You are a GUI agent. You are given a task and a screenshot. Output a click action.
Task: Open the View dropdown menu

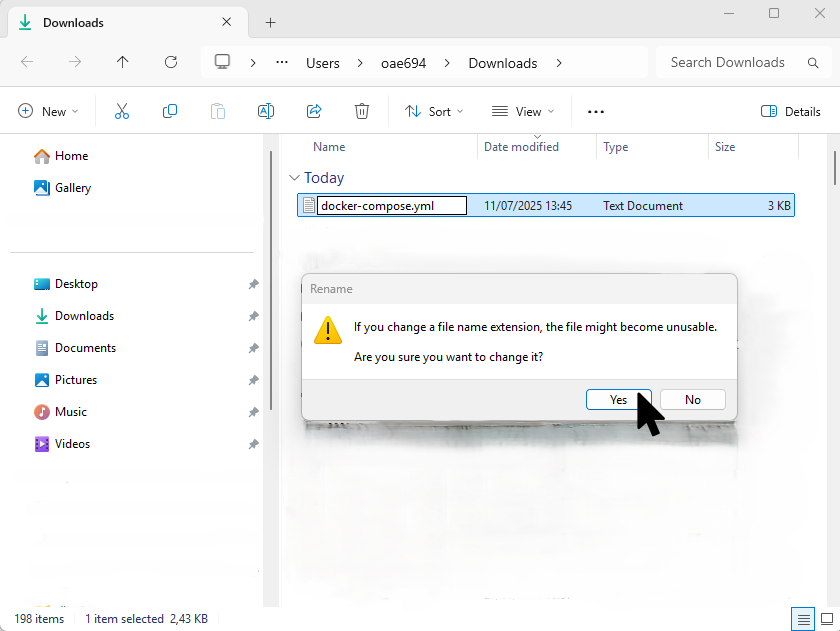pos(521,112)
